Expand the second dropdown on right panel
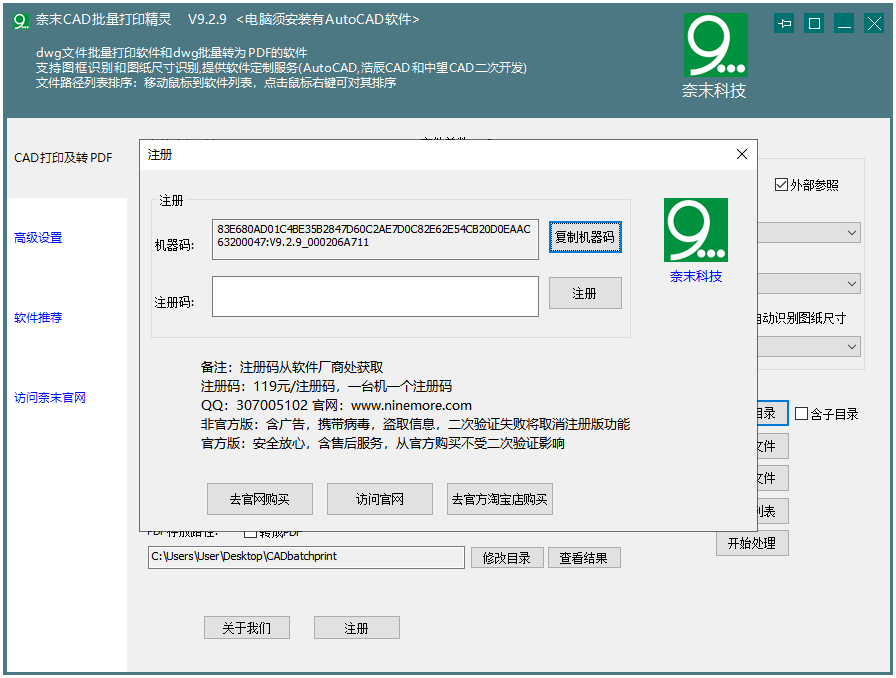This screenshot has height=678, width=896. (851, 284)
